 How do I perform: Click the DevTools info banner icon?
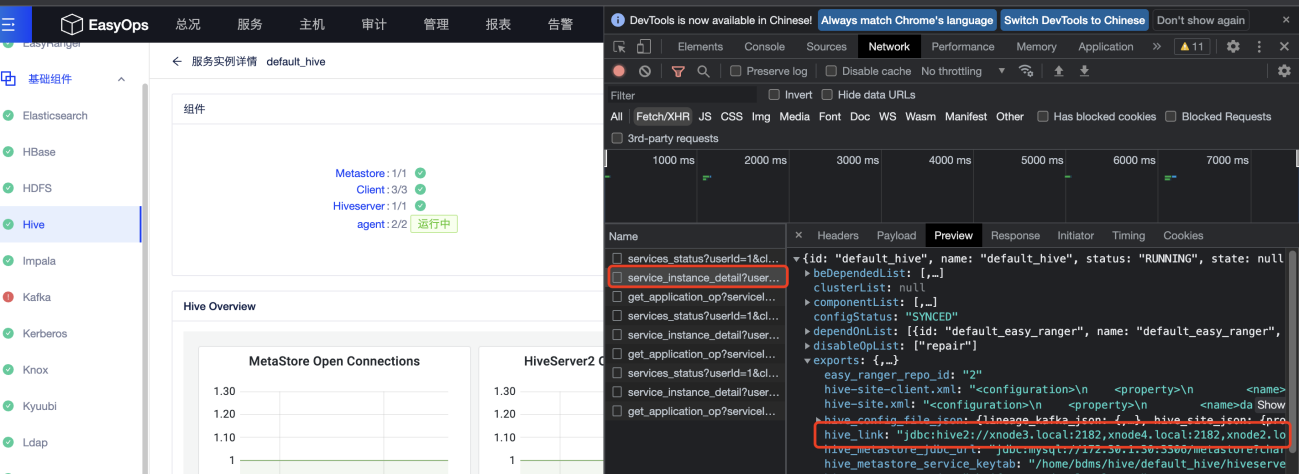tap(618, 20)
